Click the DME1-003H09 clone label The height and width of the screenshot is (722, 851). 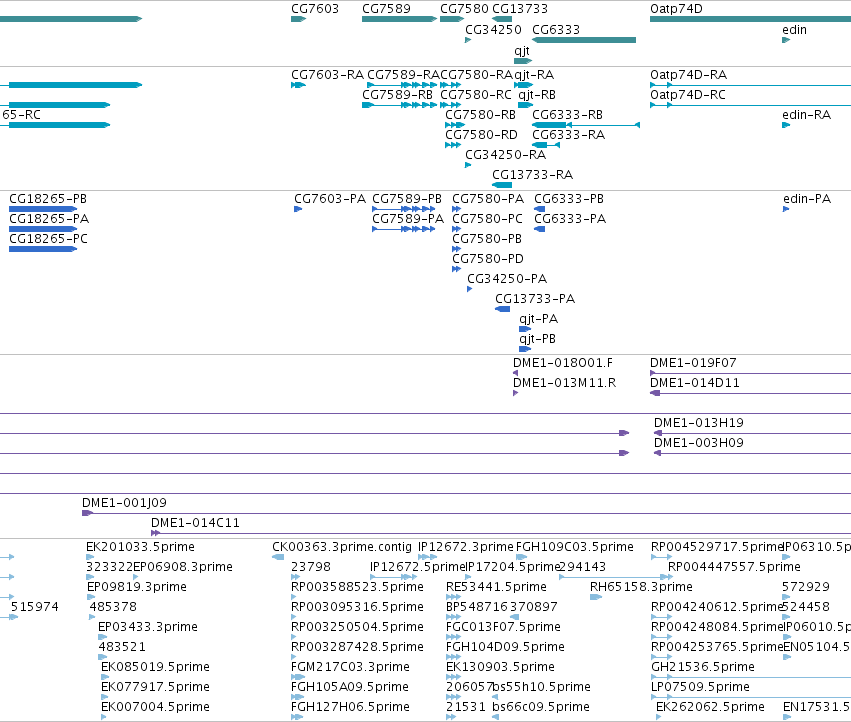coord(698,443)
